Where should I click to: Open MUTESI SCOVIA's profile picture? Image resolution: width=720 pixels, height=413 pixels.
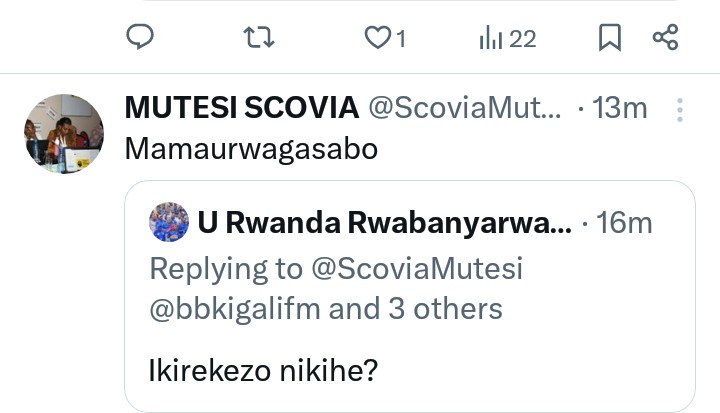coord(64,134)
